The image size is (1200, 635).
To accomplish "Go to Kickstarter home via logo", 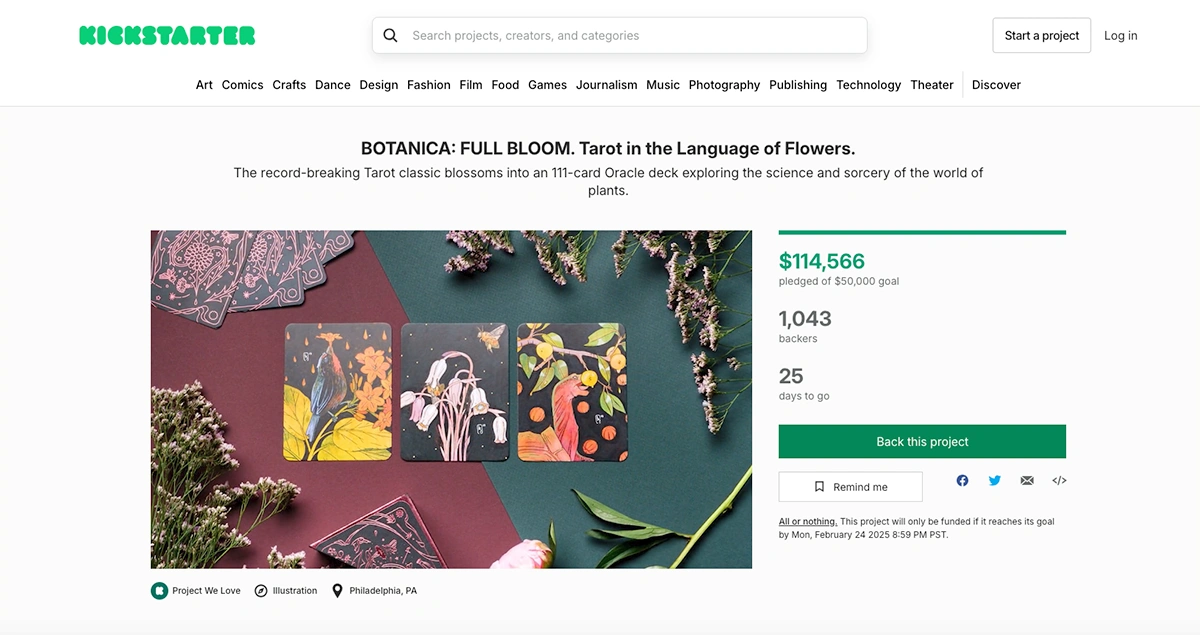I will 167,36.
